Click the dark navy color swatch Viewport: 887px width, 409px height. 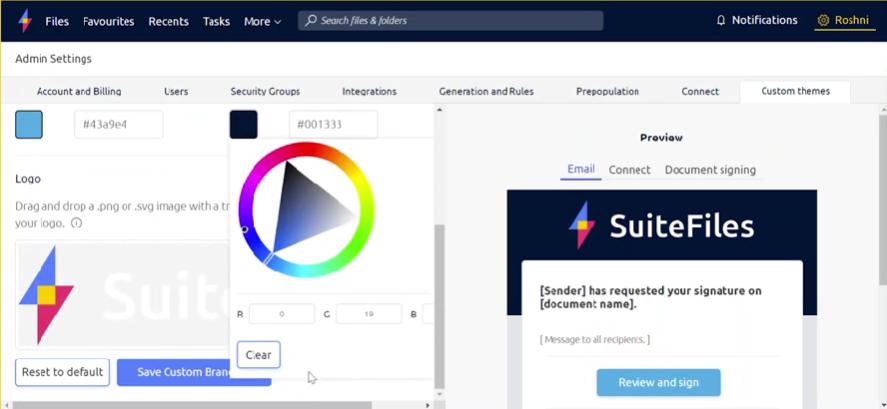(244, 124)
